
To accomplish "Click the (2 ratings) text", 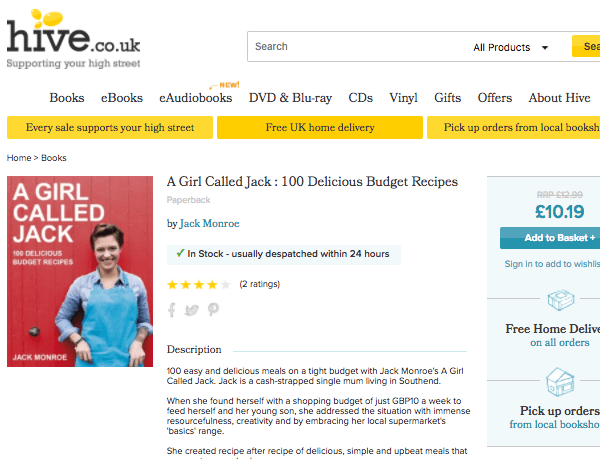I will coord(259,284).
